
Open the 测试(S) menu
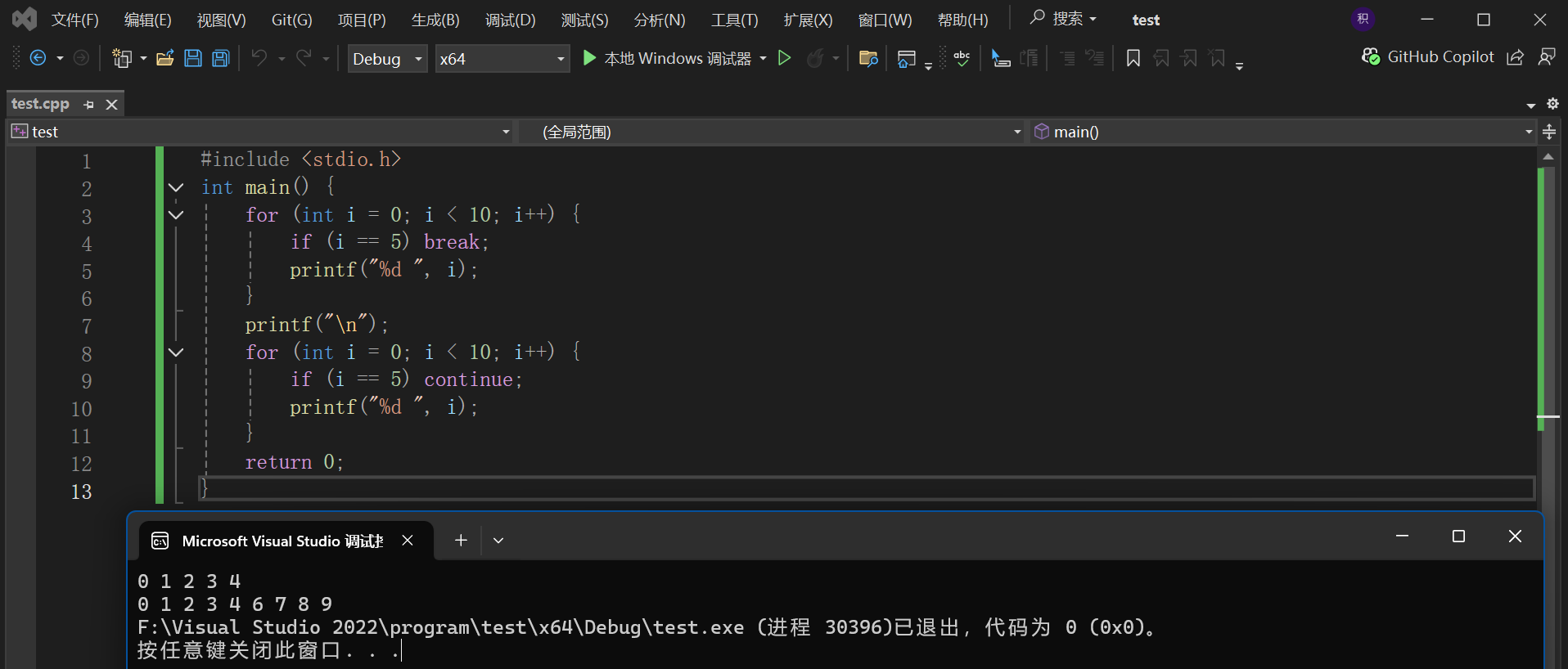pyautogui.click(x=584, y=20)
